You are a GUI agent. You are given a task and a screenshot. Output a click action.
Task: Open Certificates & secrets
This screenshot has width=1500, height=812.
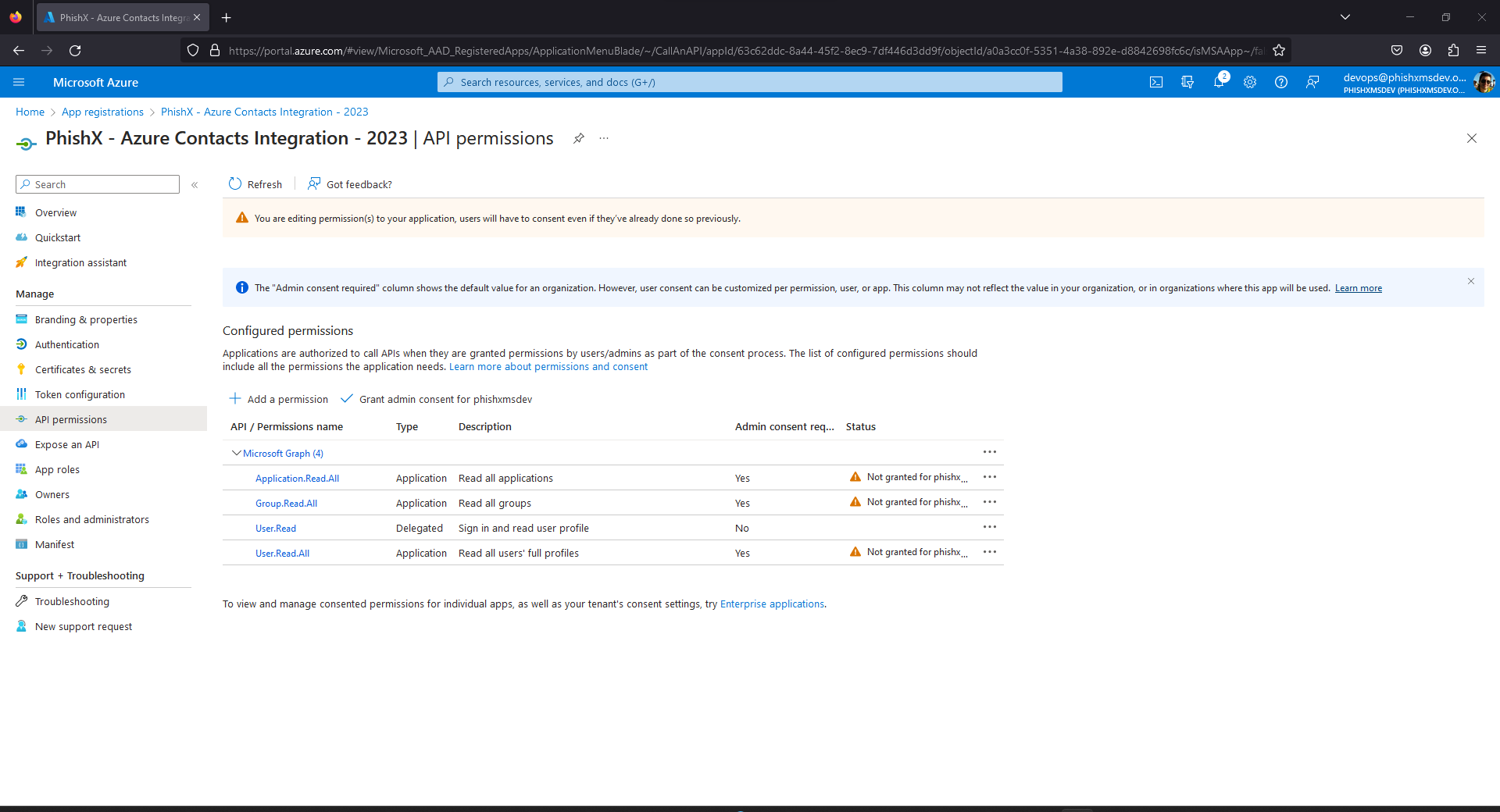click(83, 369)
